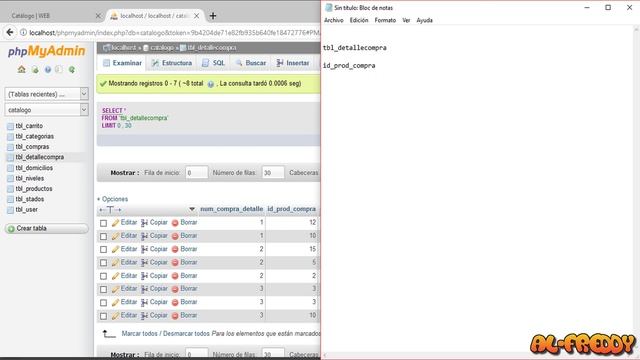Open Notepad Formato menu
Viewport: 640px width, 360px height.
385,20
